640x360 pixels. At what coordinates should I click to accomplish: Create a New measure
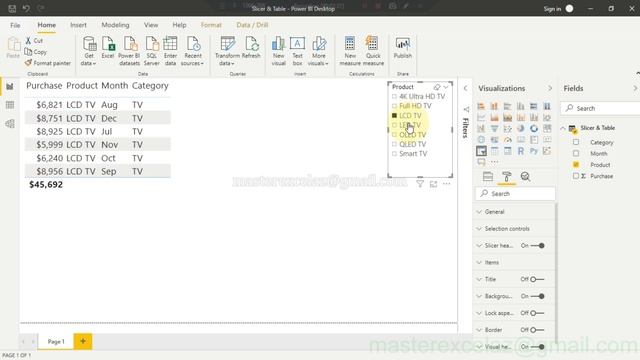350,51
